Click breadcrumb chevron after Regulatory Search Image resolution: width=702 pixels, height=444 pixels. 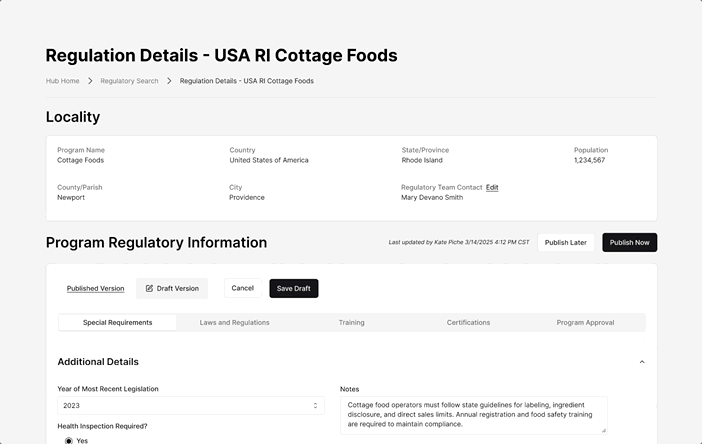point(169,81)
